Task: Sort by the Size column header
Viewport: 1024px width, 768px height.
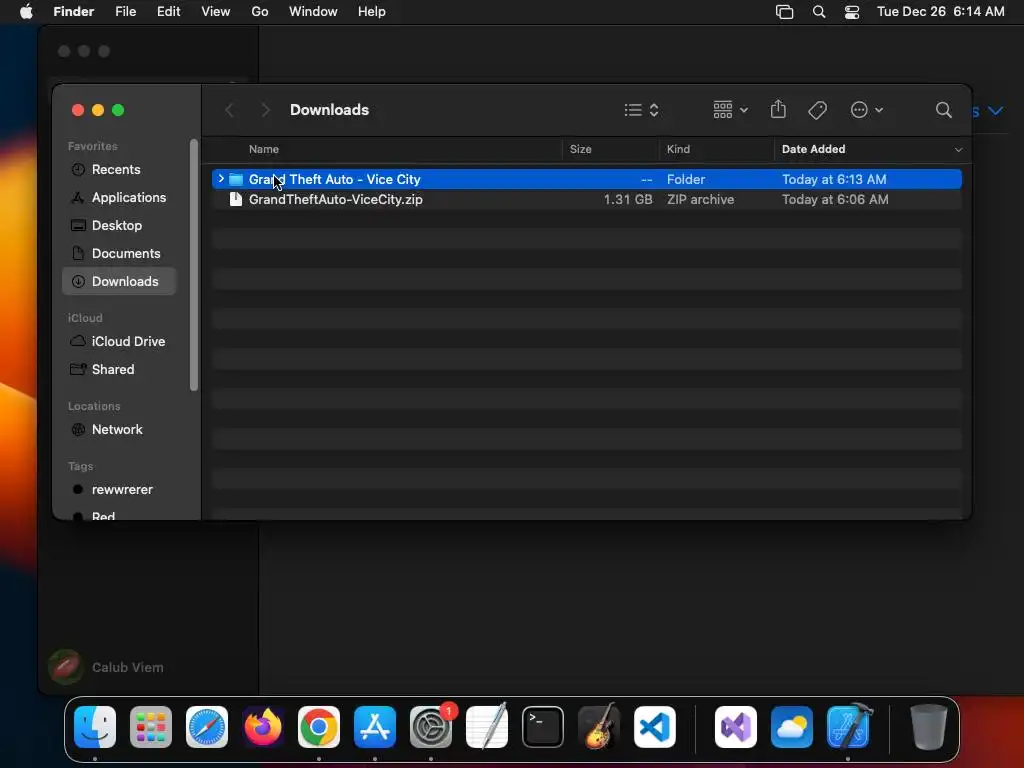Action: tap(581, 150)
